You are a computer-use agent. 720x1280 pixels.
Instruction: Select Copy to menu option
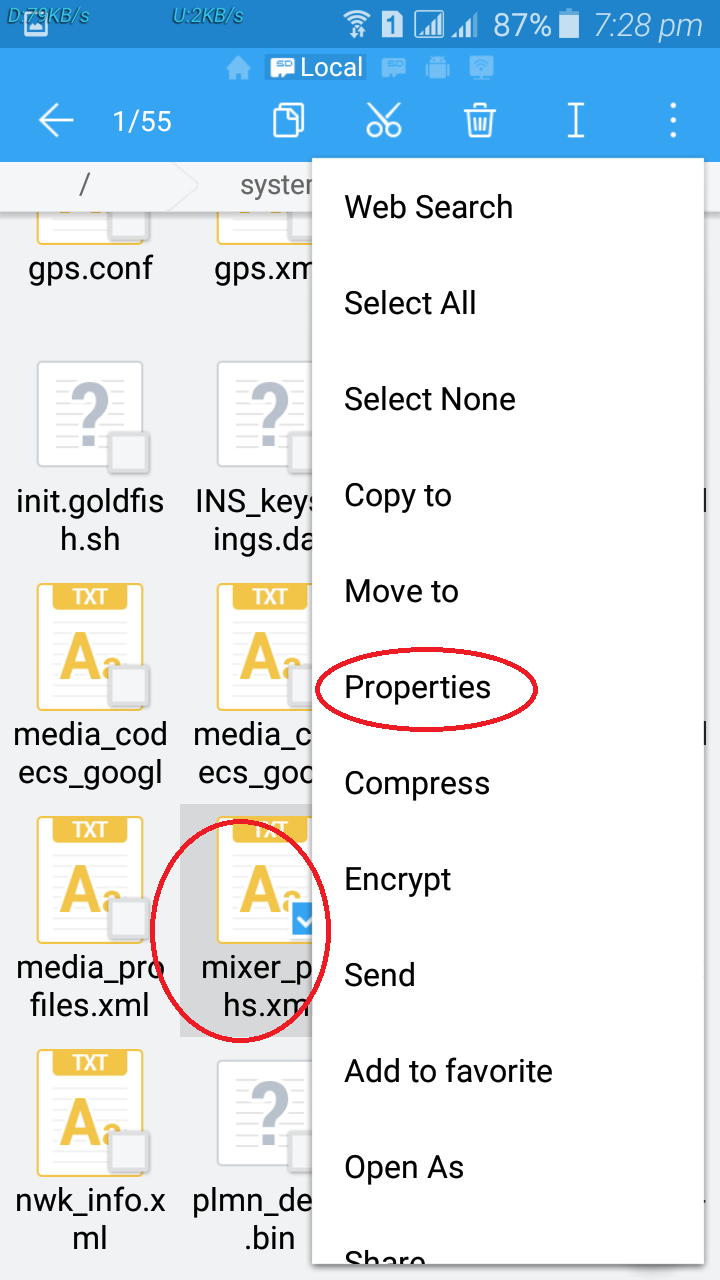pos(398,496)
